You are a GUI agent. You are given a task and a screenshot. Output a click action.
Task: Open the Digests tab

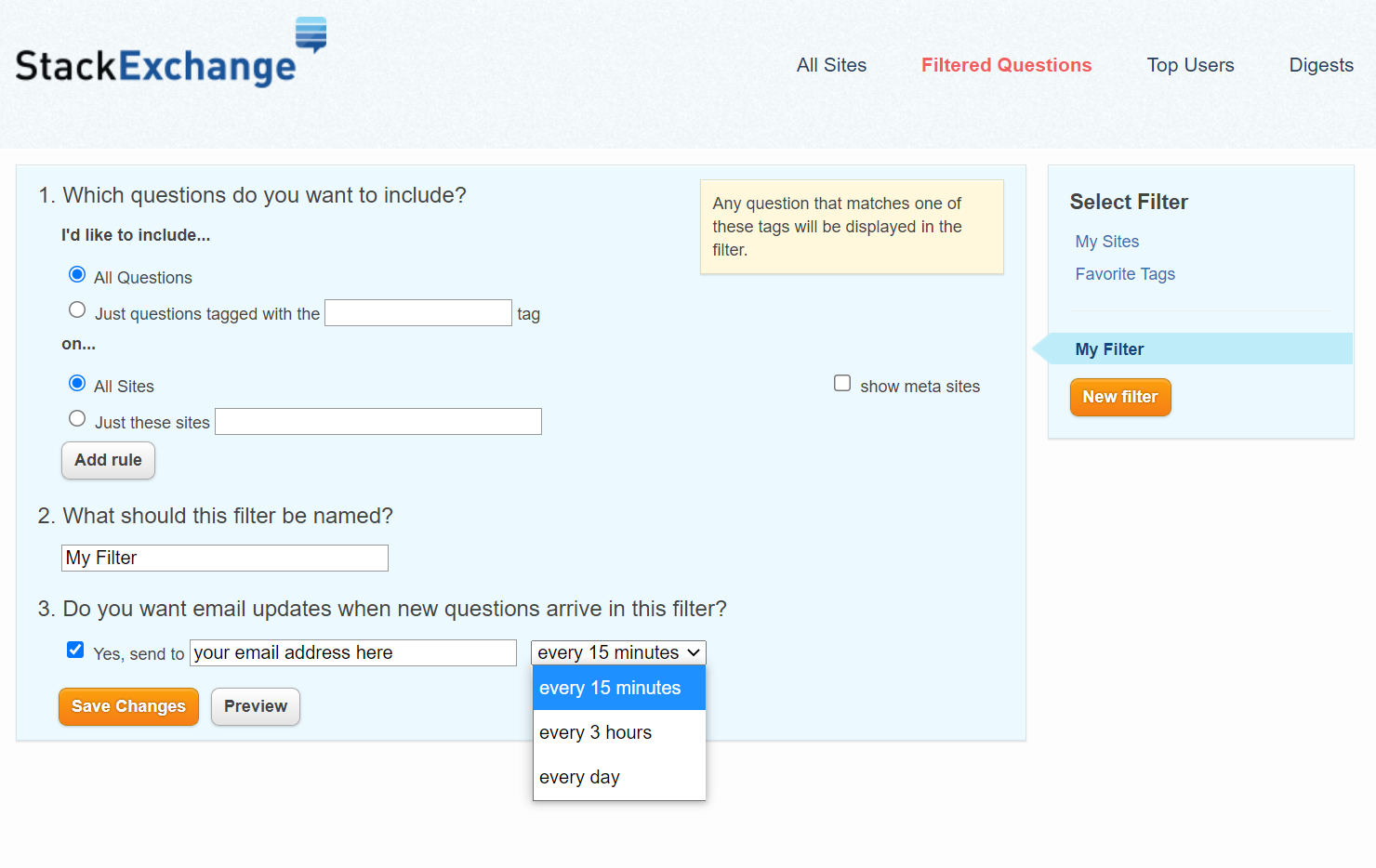1321,65
